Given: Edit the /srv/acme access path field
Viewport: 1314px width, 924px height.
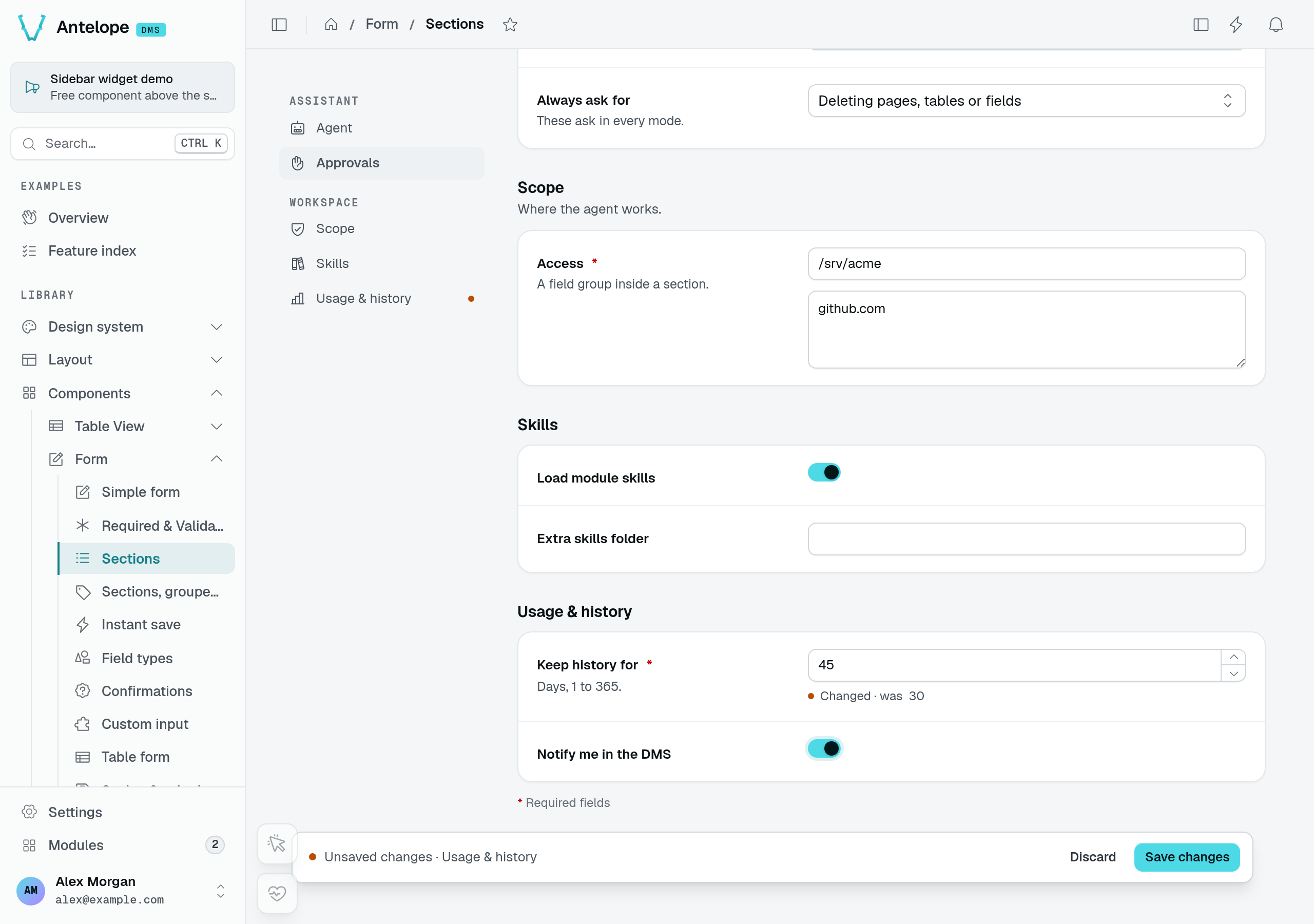Looking at the screenshot, I should coord(1027,264).
